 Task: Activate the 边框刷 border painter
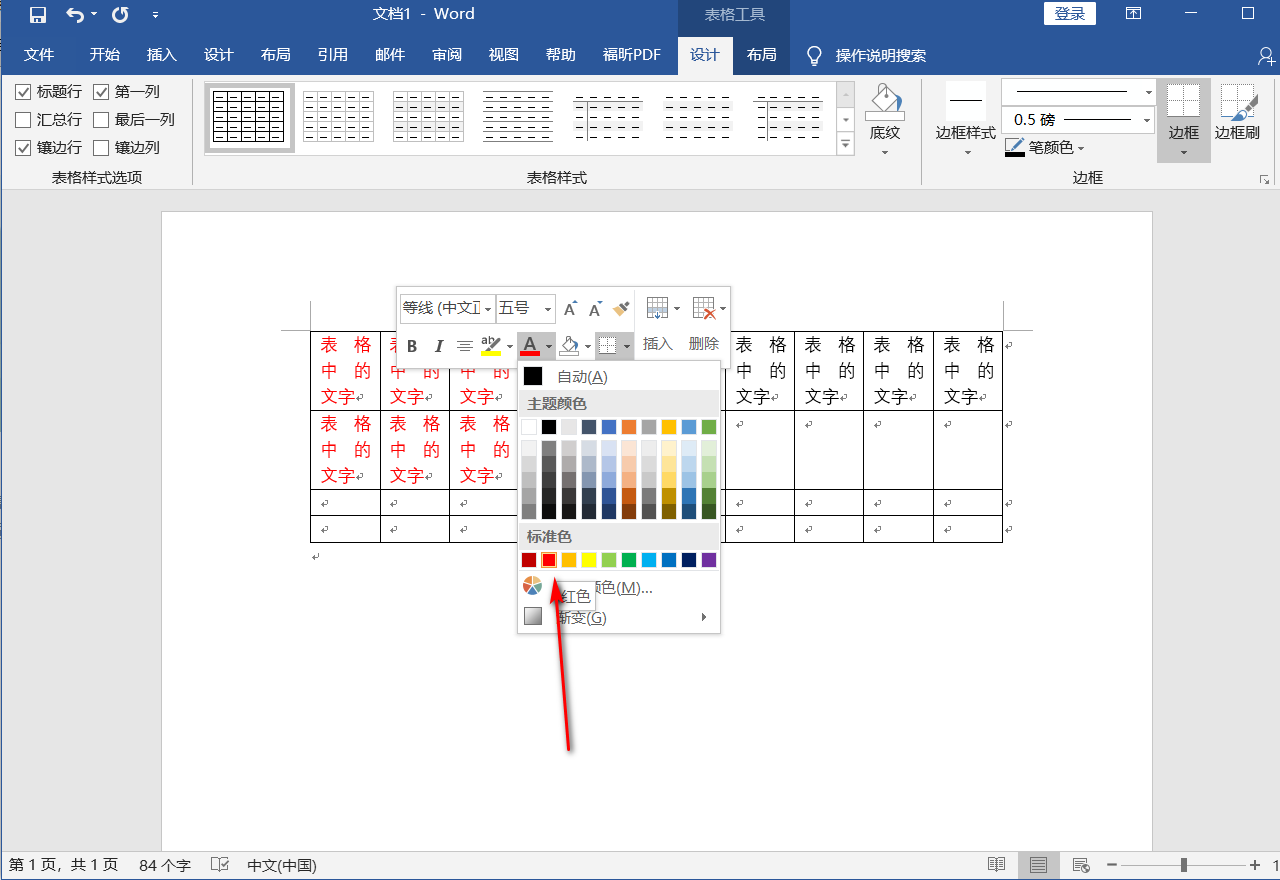(x=1237, y=113)
